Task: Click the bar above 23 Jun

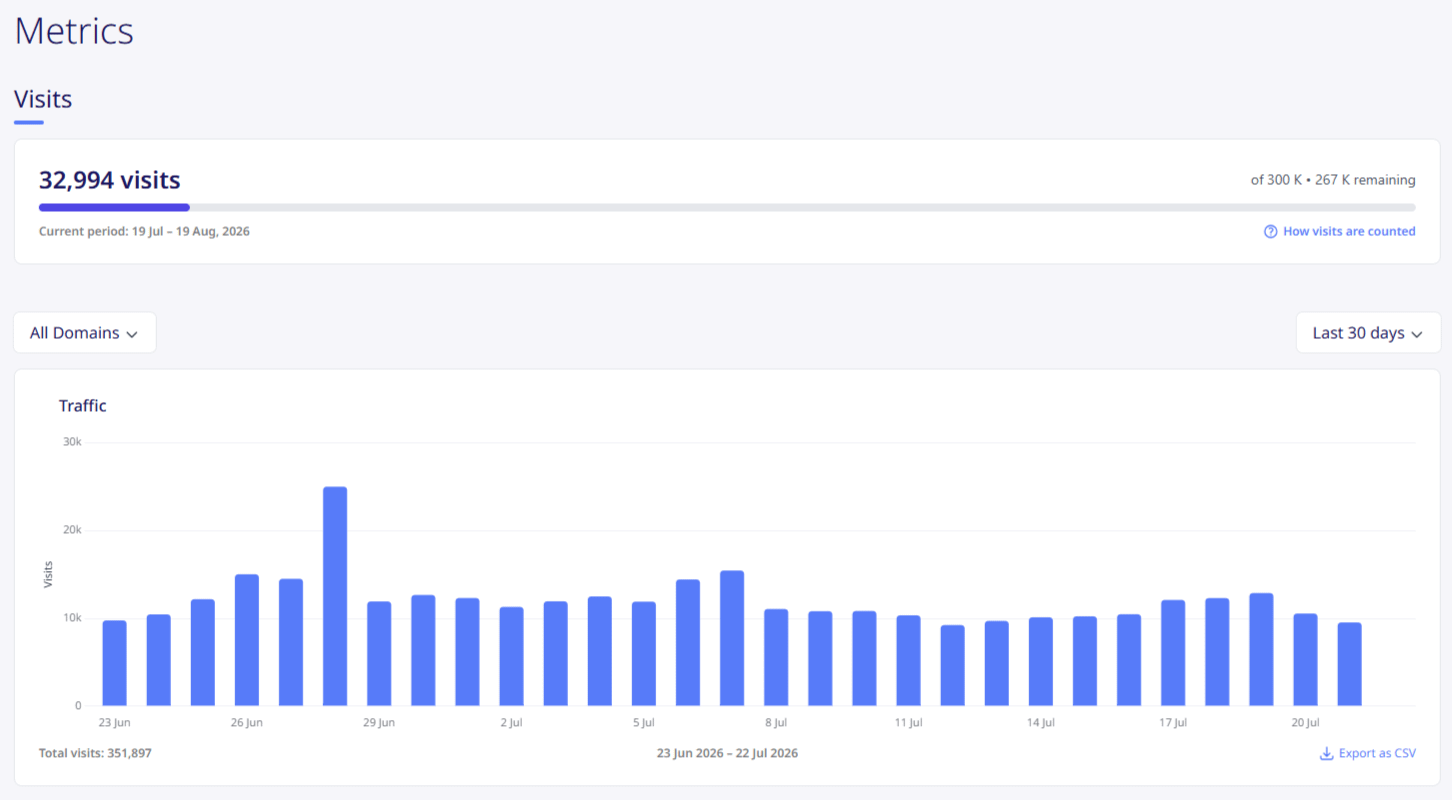Action: pyautogui.click(x=115, y=663)
